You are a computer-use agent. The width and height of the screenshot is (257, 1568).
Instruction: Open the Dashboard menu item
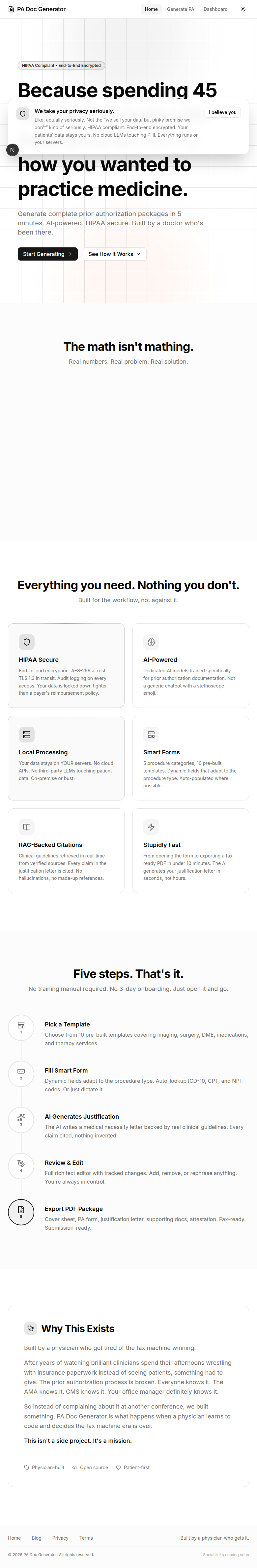tap(215, 9)
